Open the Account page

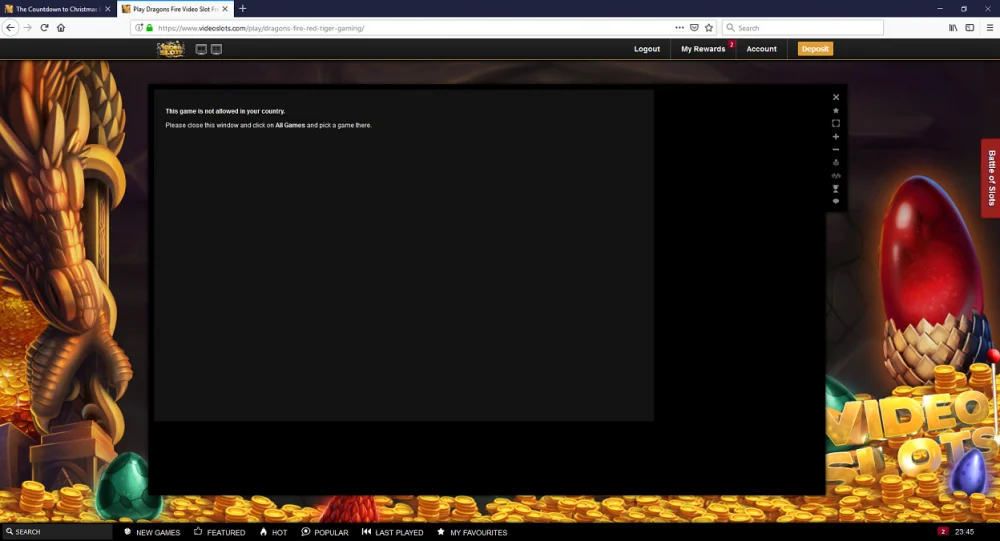[x=761, y=49]
